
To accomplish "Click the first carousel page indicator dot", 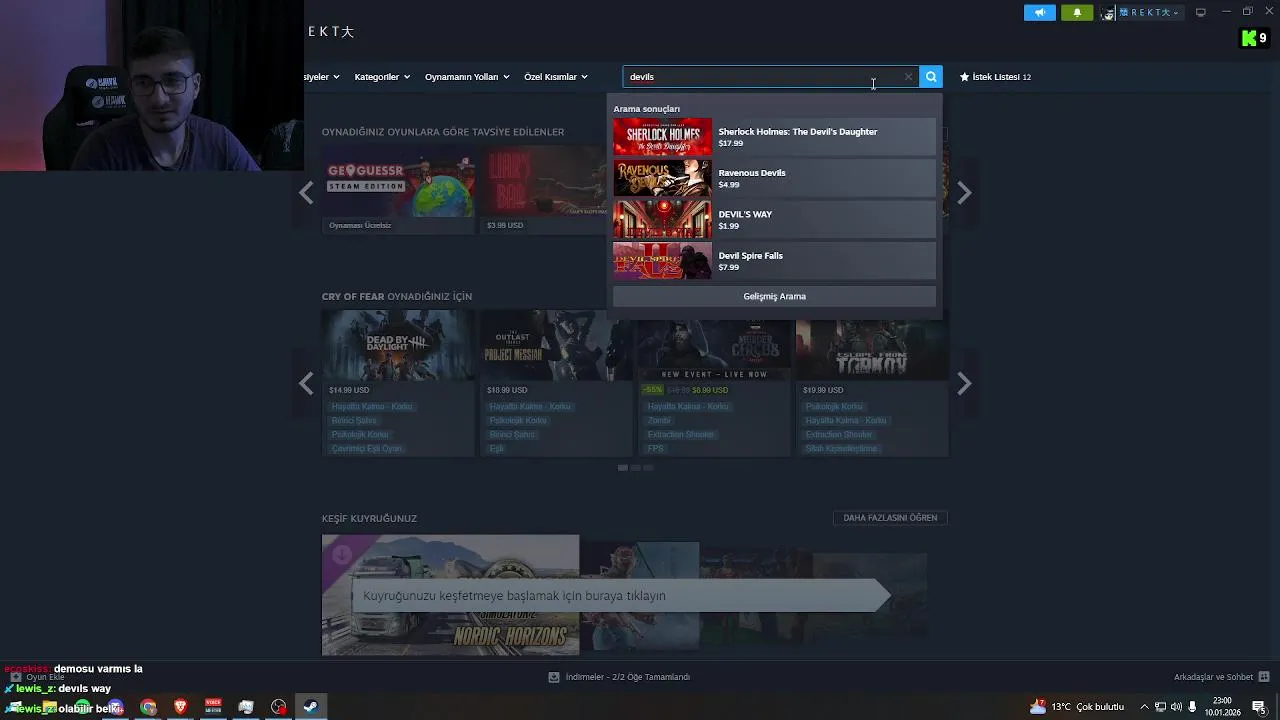I will click(623, 468).
